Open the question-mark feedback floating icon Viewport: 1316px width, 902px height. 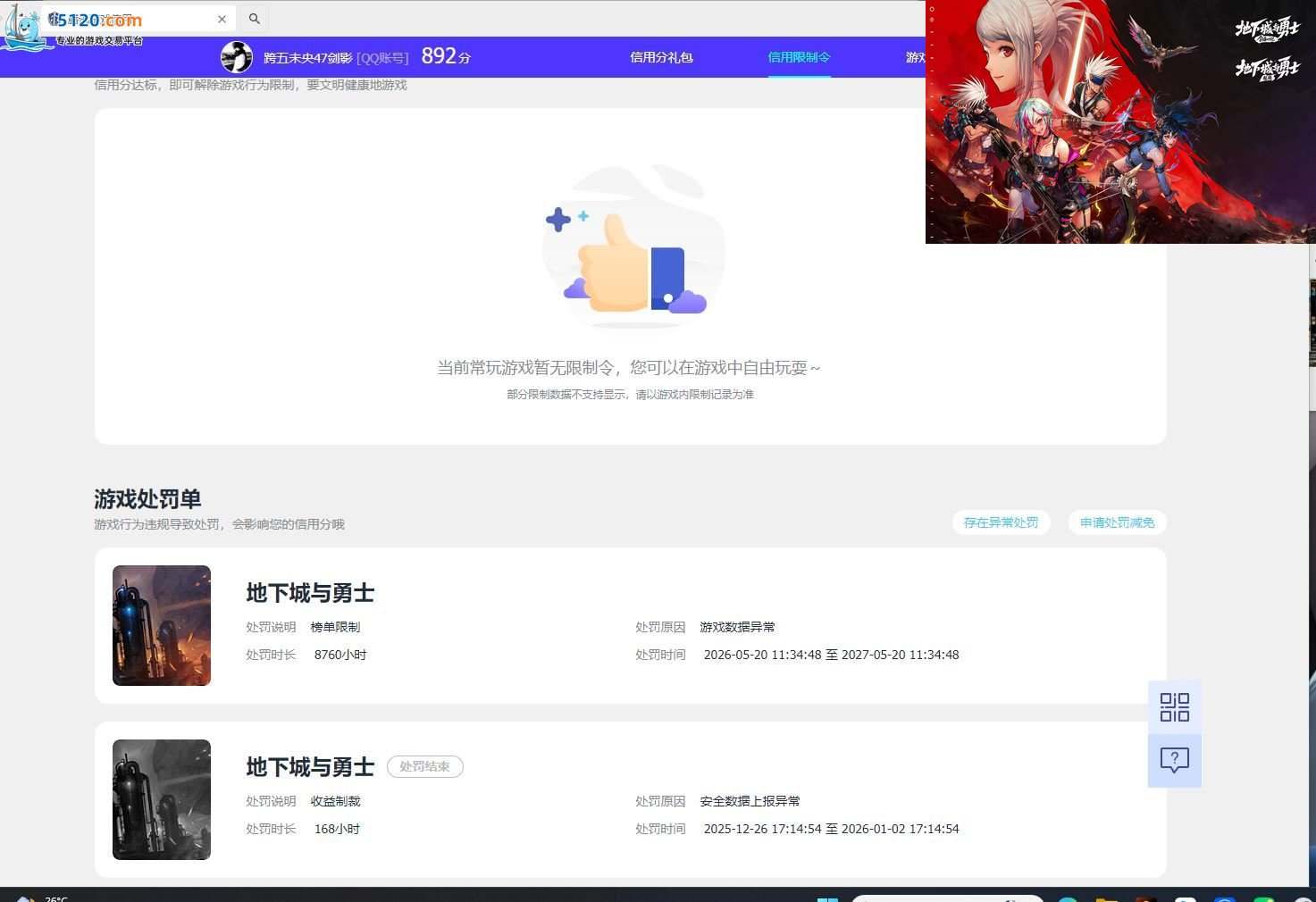click(1174, 760)
